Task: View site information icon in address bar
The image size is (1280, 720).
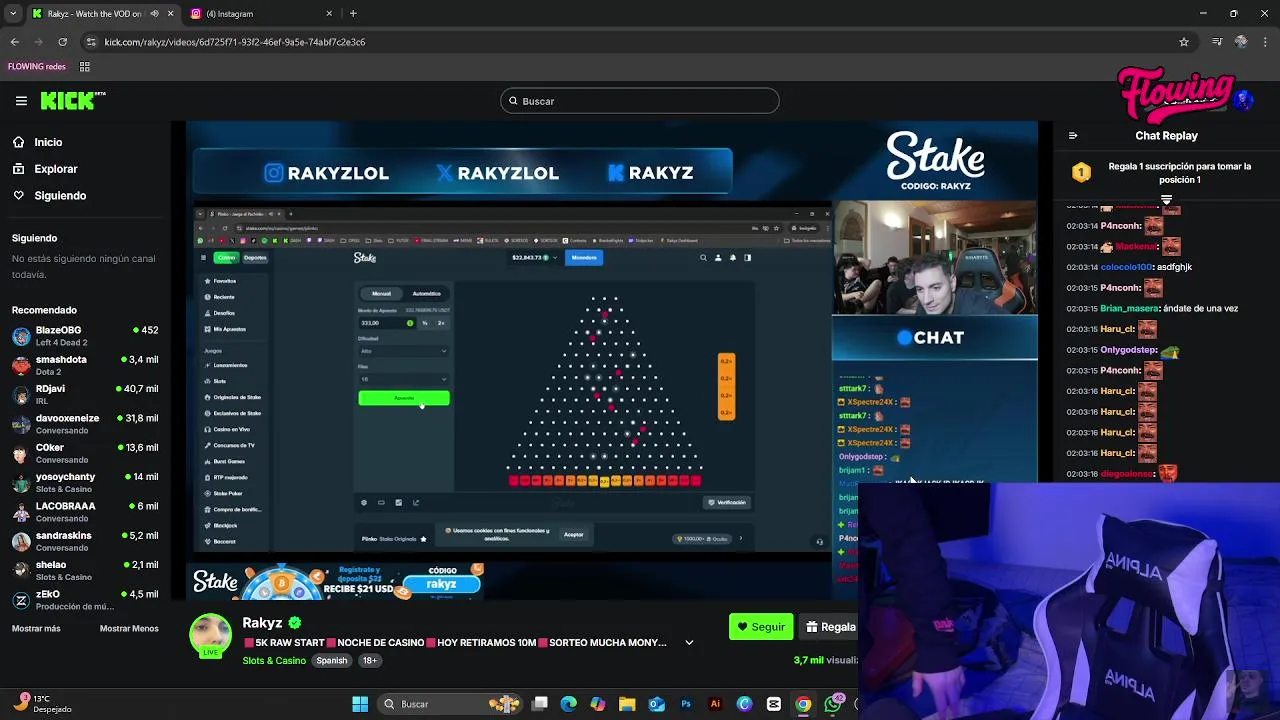Action: click(x=91, y=42)
